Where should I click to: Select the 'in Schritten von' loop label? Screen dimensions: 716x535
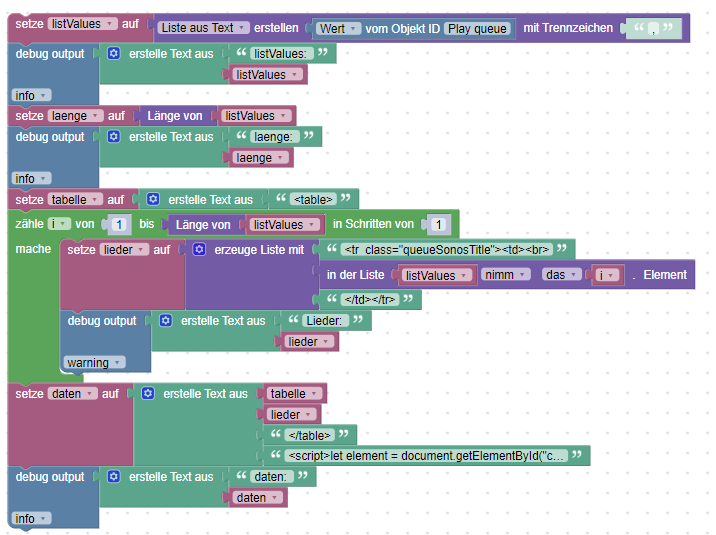(373, 224)
